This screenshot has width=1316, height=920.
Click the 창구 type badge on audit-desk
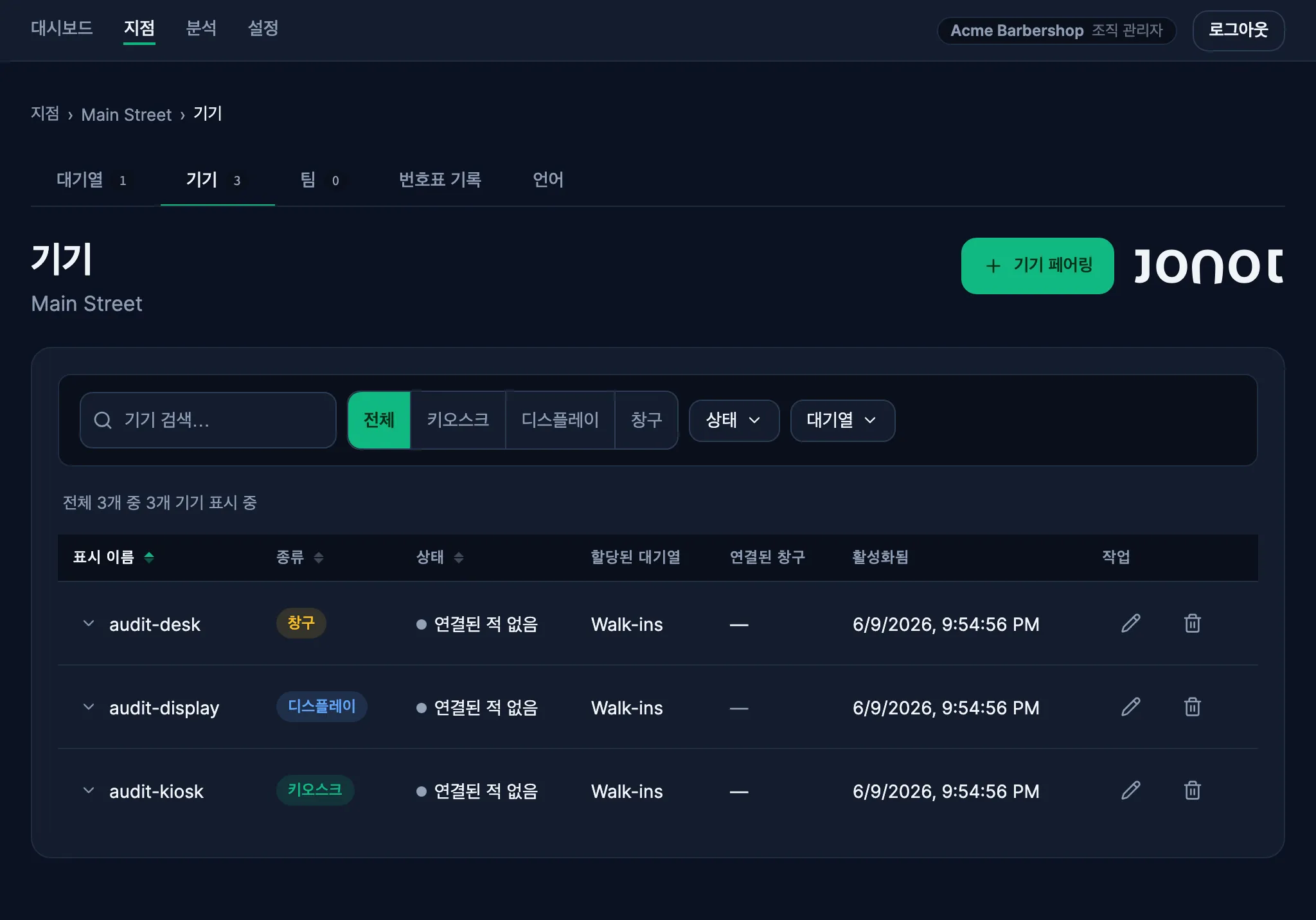click(x=301, y=623)
